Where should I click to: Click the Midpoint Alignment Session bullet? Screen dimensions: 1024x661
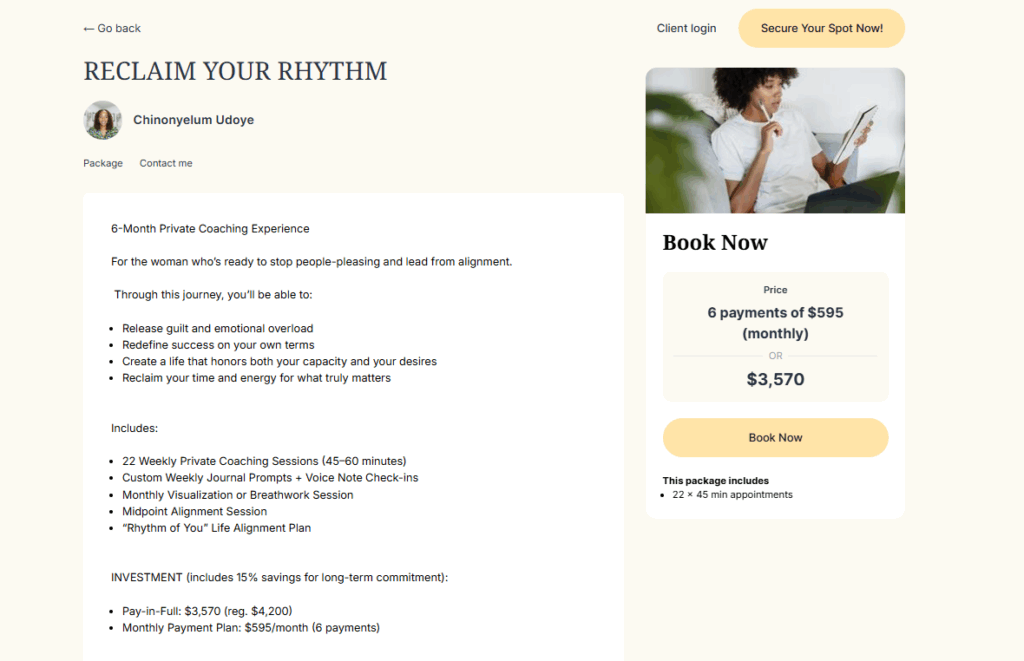click(x=194, y=511)
